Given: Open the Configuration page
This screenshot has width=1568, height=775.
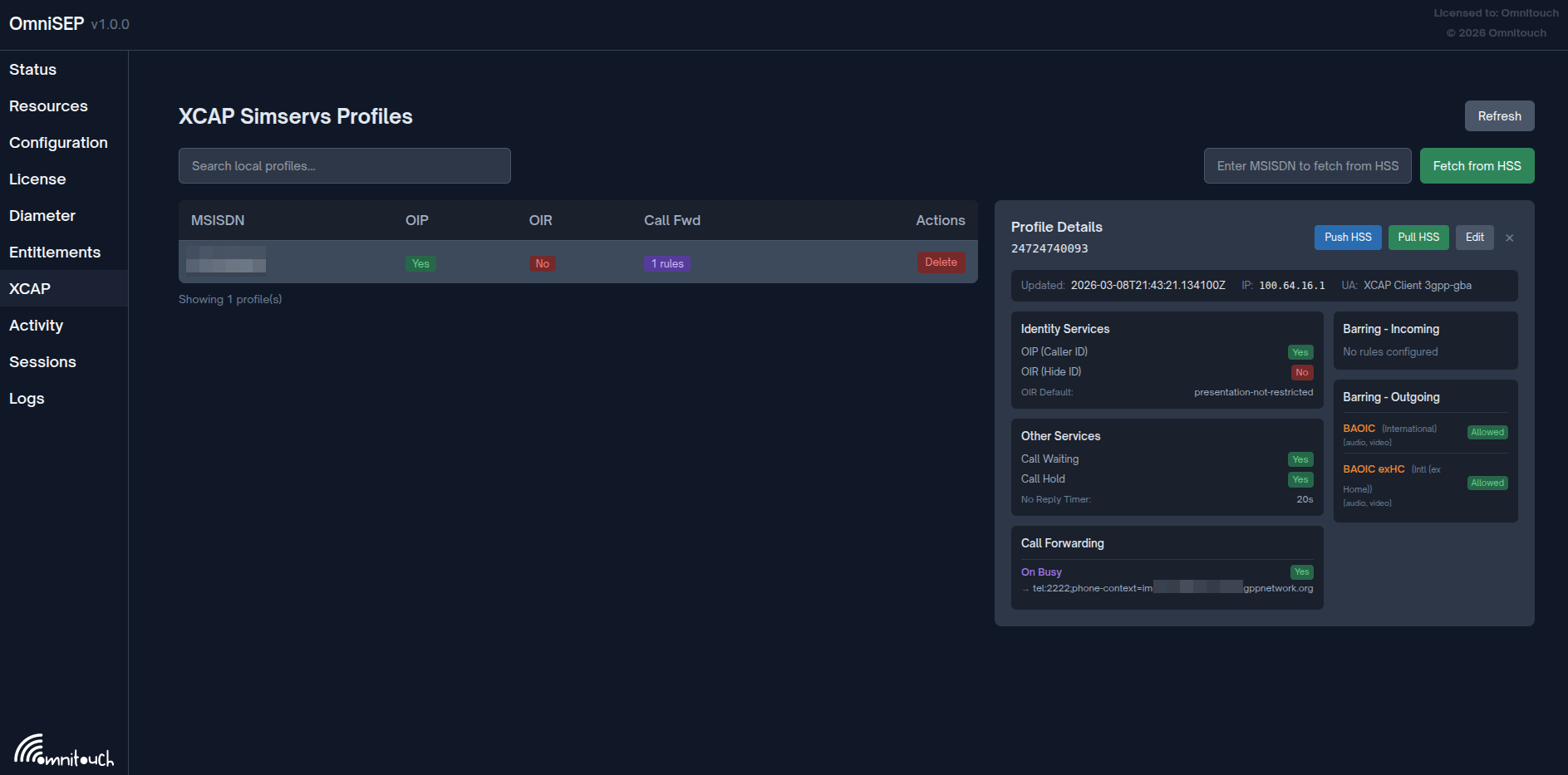Looking at the screenshot, I should 58,142.
